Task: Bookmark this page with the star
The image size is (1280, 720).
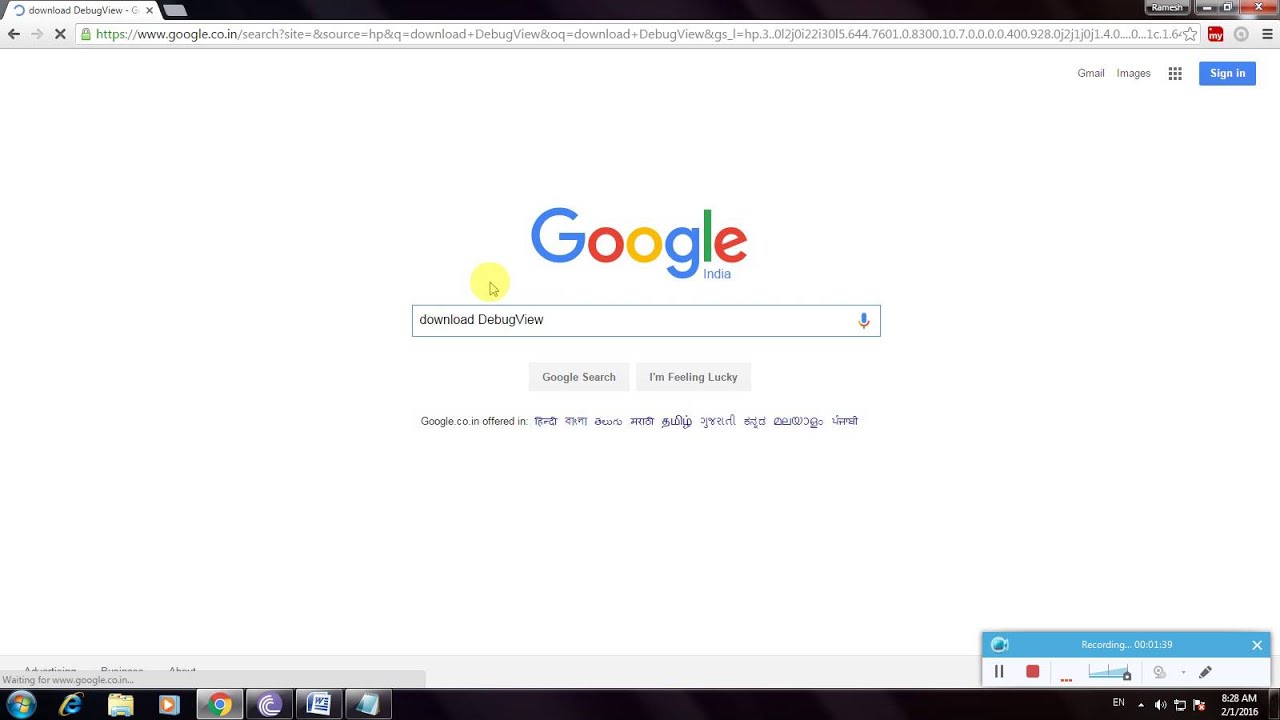Action: pyautogui.click(x=1190, y=34)
